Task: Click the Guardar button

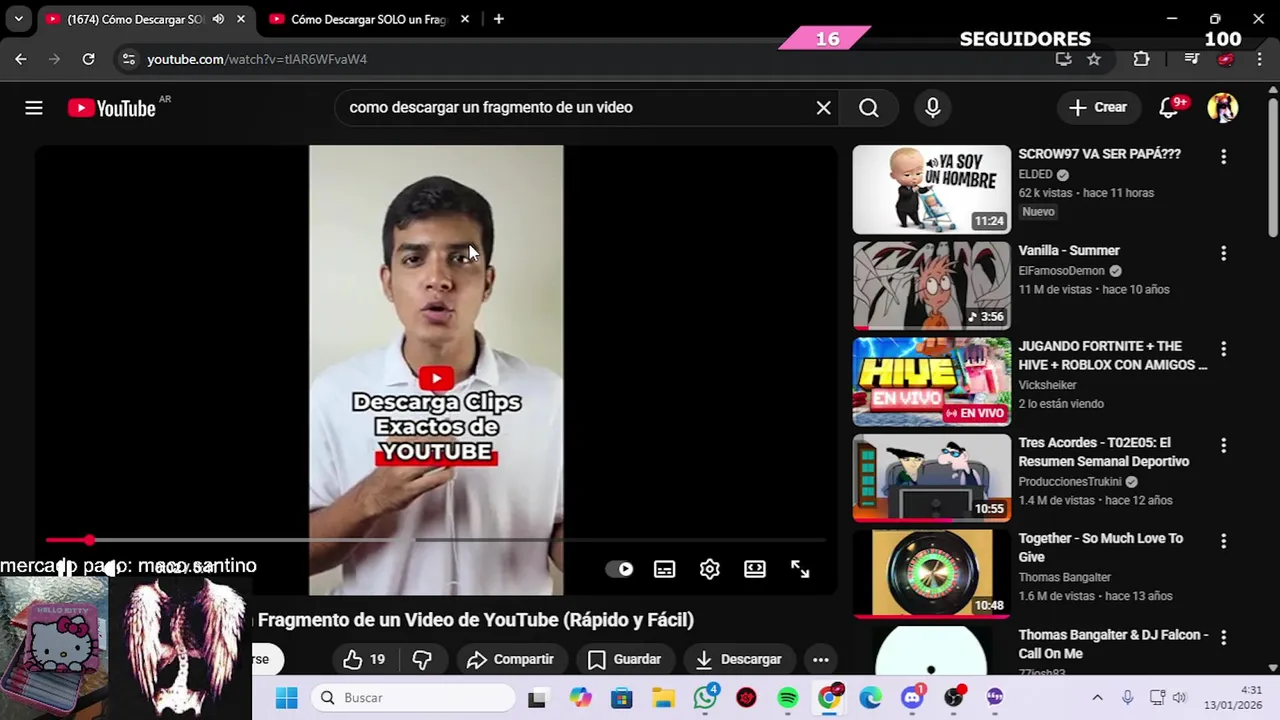Action: pyautogui.click(x=624, y=659)
